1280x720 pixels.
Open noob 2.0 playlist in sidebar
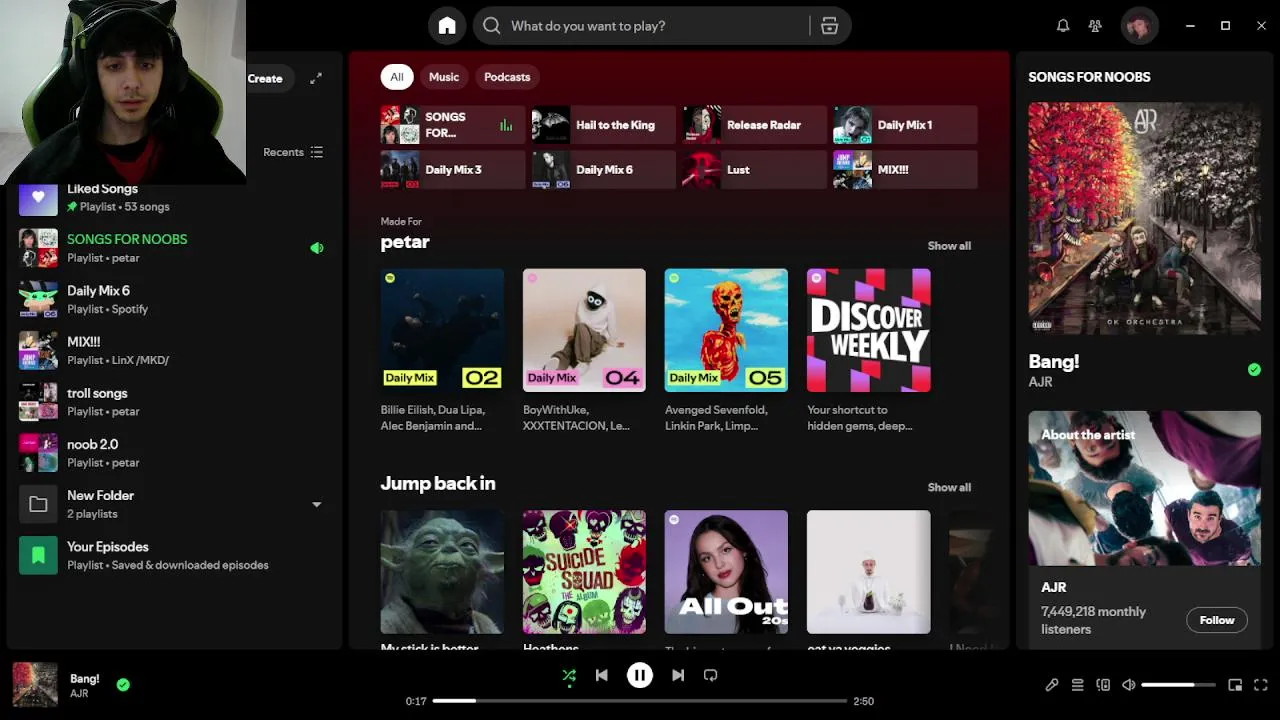click(175, 453)
